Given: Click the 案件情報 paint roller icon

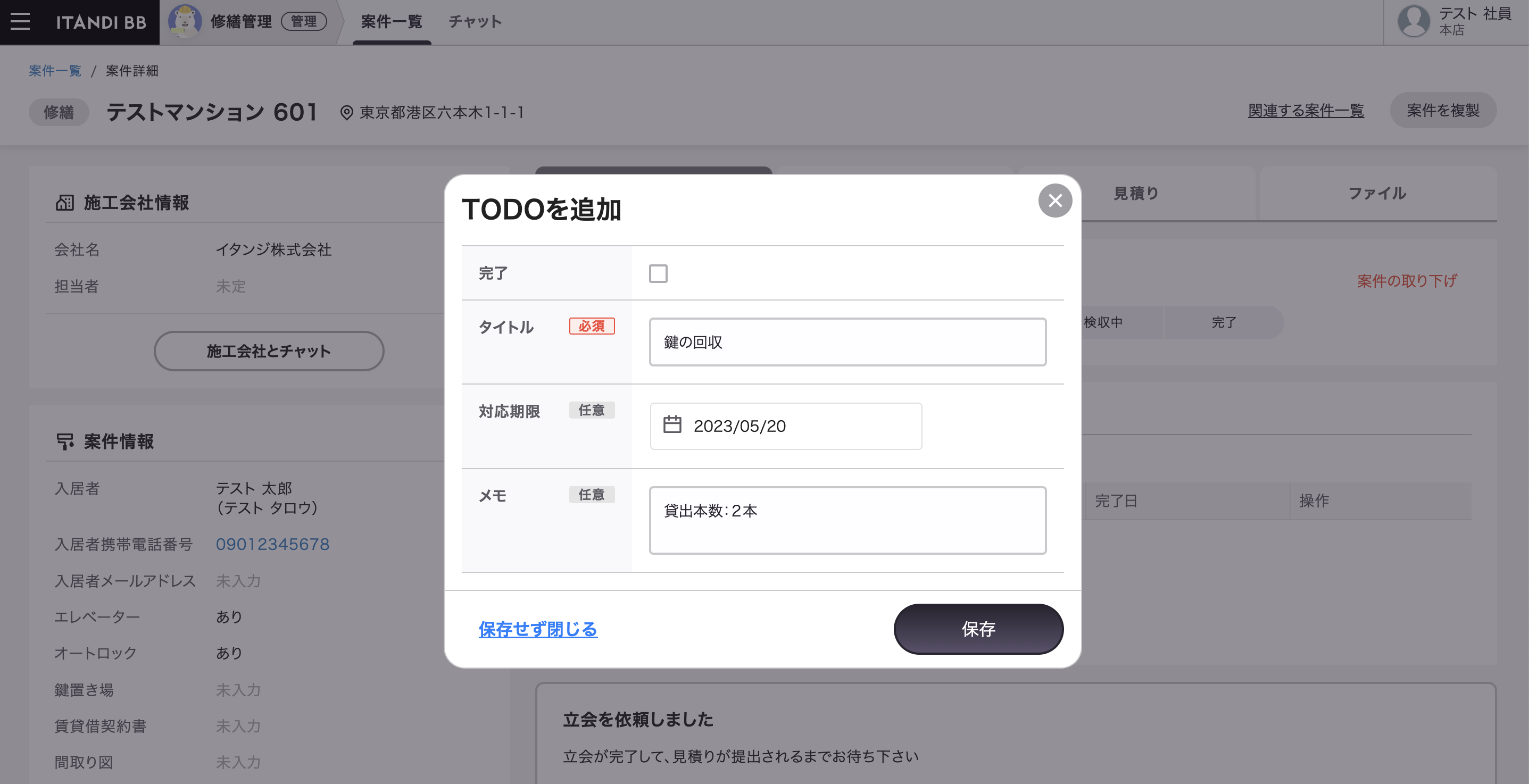Looking at the screenshot, I should click(x=65, y=441).
